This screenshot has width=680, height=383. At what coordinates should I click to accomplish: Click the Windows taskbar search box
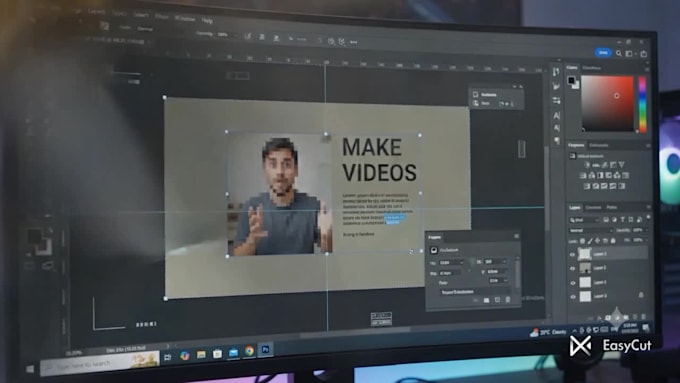[100, 363]
